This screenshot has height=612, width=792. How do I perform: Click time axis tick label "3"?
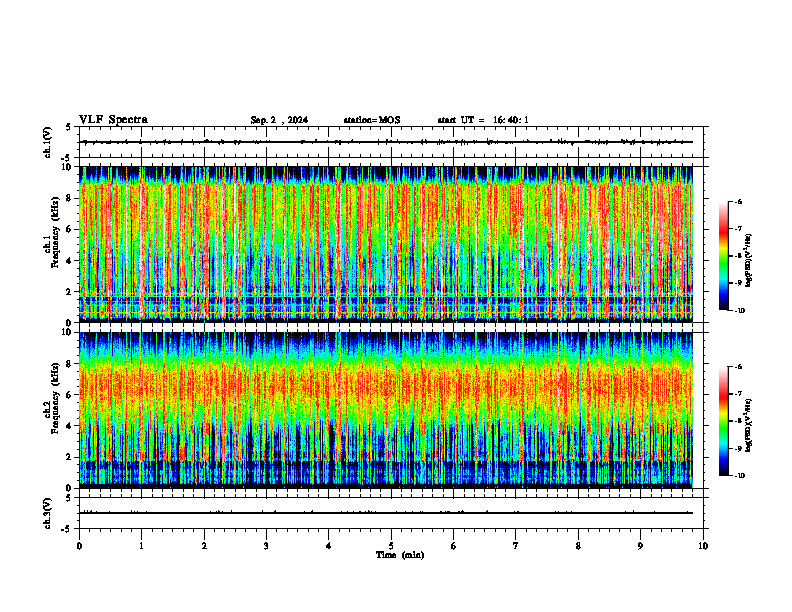(x=266, y=546)
